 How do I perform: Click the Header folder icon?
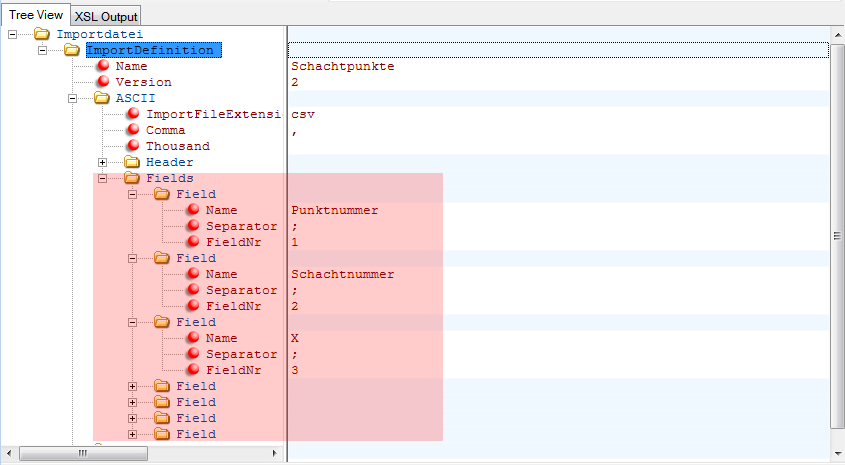pyautogui.click(x=132, y=162)
